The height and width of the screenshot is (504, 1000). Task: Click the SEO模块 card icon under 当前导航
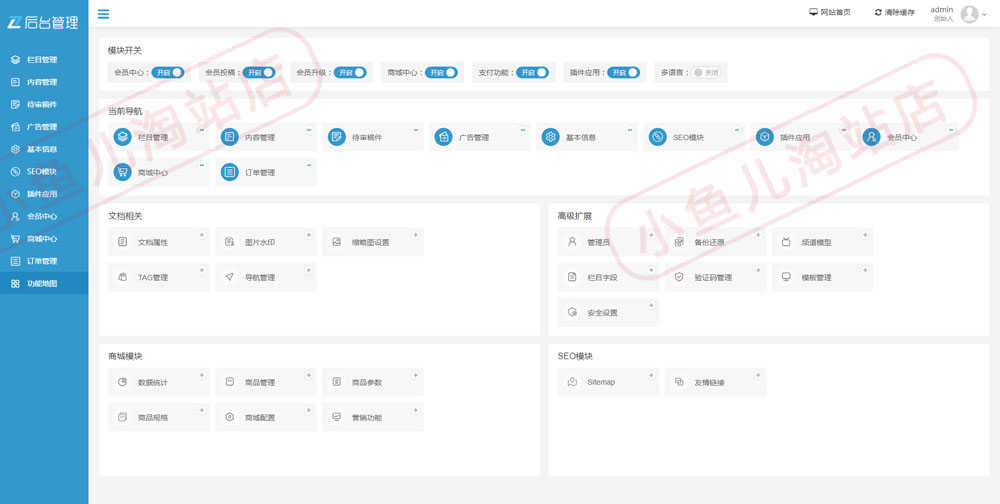pyautogui.click(x=658, y=137)
